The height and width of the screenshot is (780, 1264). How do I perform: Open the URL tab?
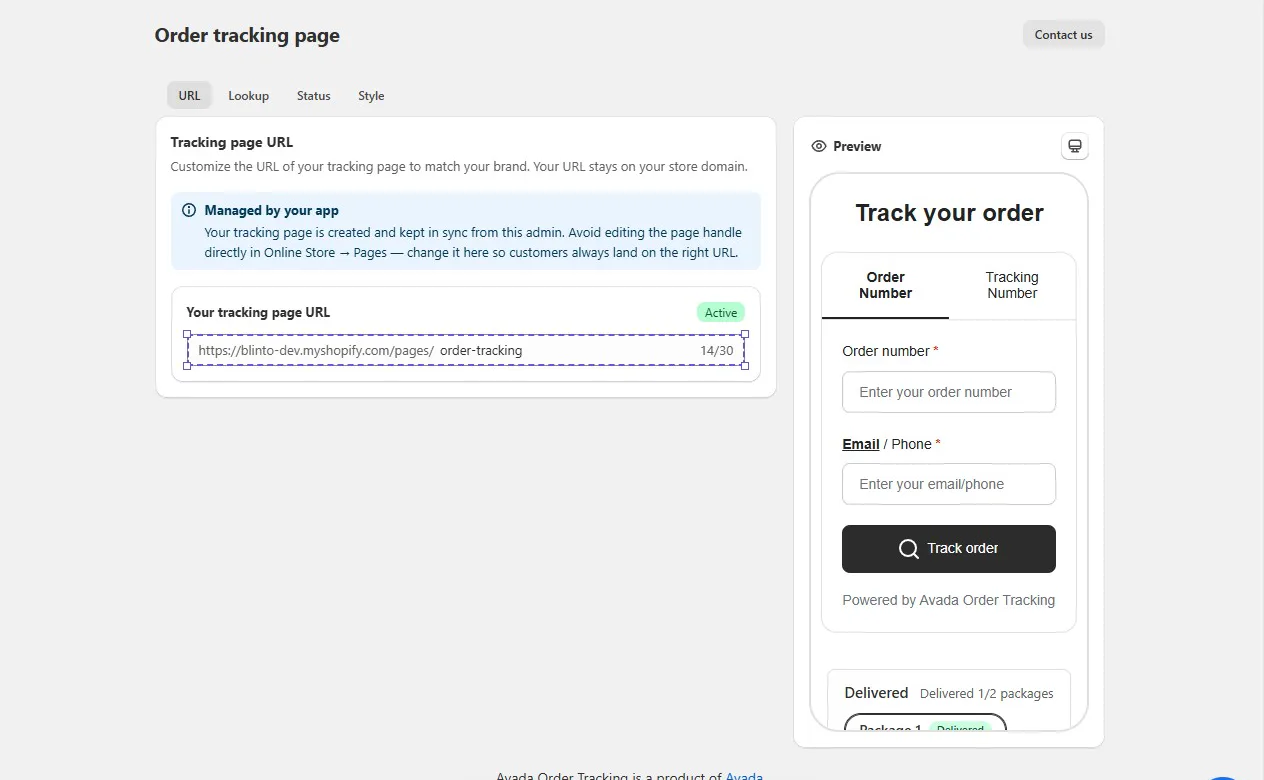pyautogui.click(x=189, y=96)
